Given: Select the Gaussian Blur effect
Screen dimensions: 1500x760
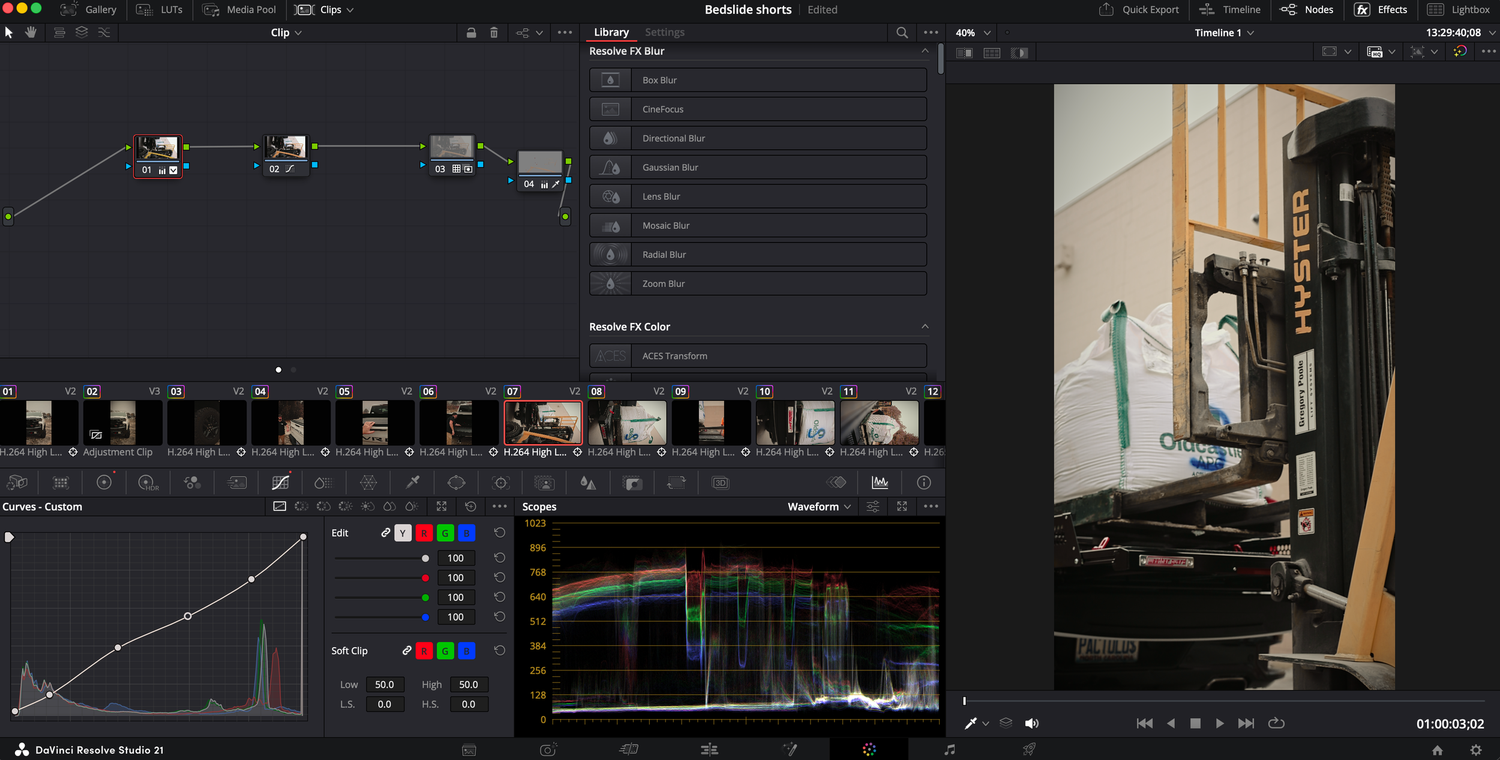Looking at the screenshot, I should 758,168.
